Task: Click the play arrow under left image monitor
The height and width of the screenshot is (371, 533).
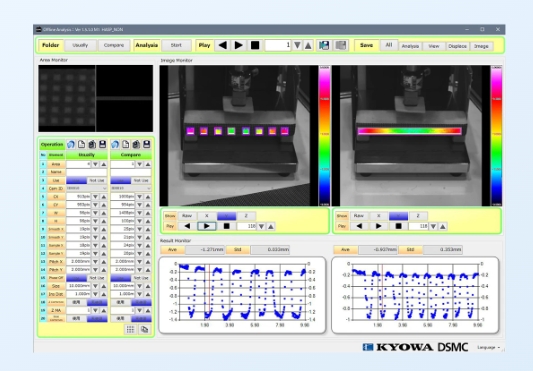Action: (206, 226)
